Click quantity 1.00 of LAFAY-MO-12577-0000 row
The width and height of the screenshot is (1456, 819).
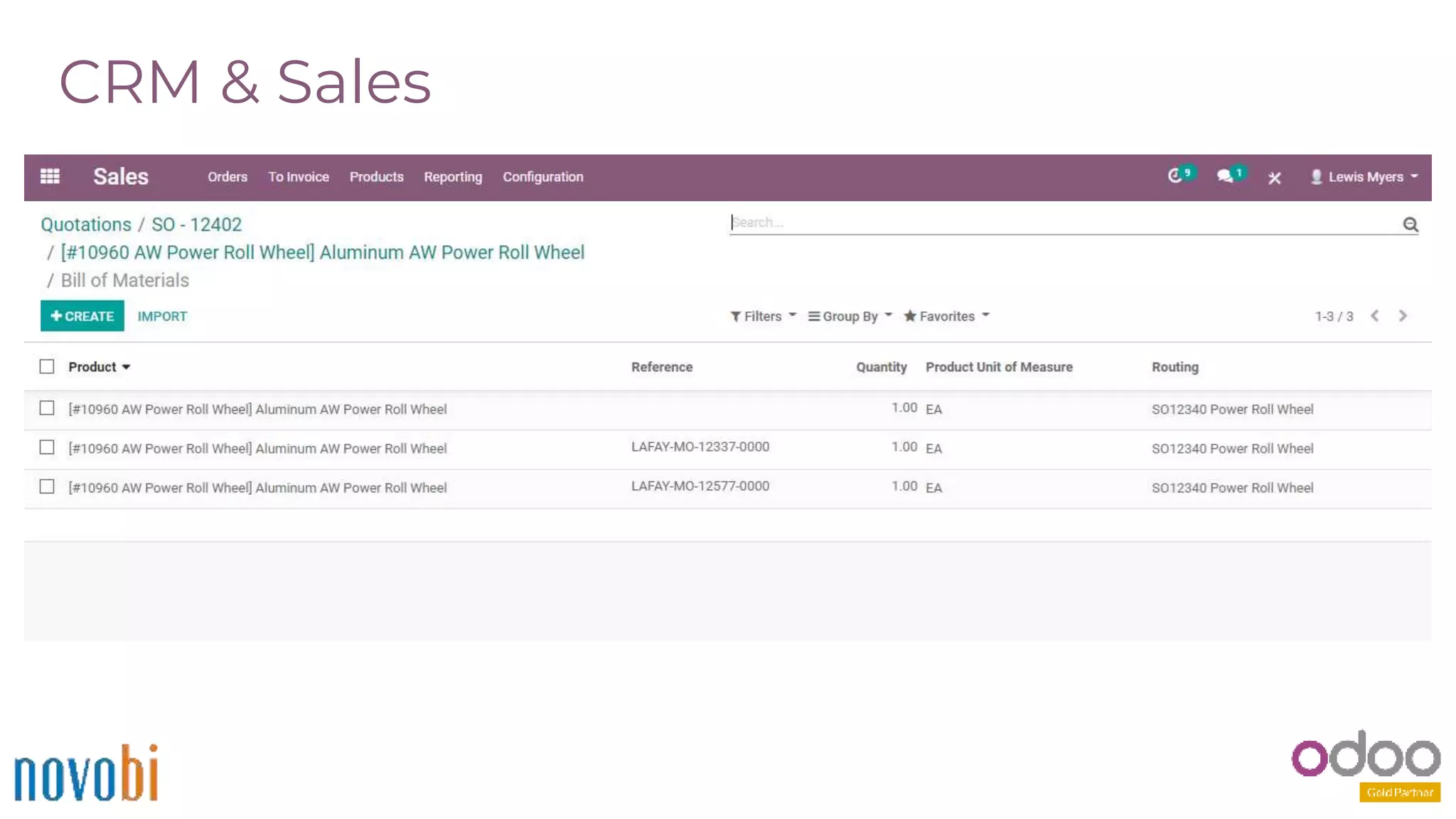point(904,486)
